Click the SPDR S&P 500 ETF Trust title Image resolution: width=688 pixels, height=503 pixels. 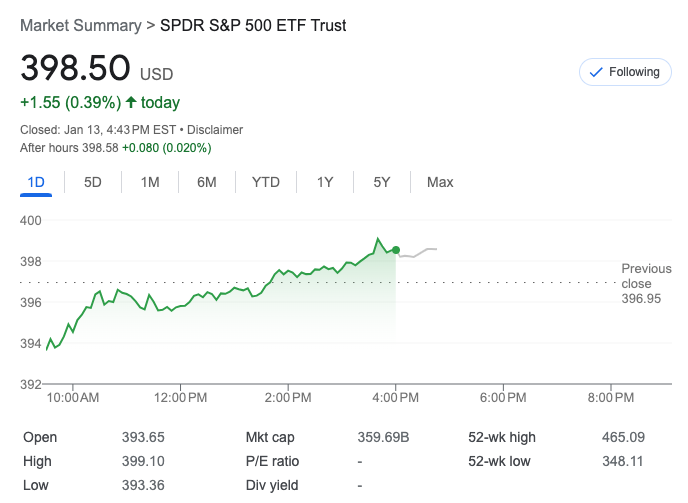(x=253, y=25)
